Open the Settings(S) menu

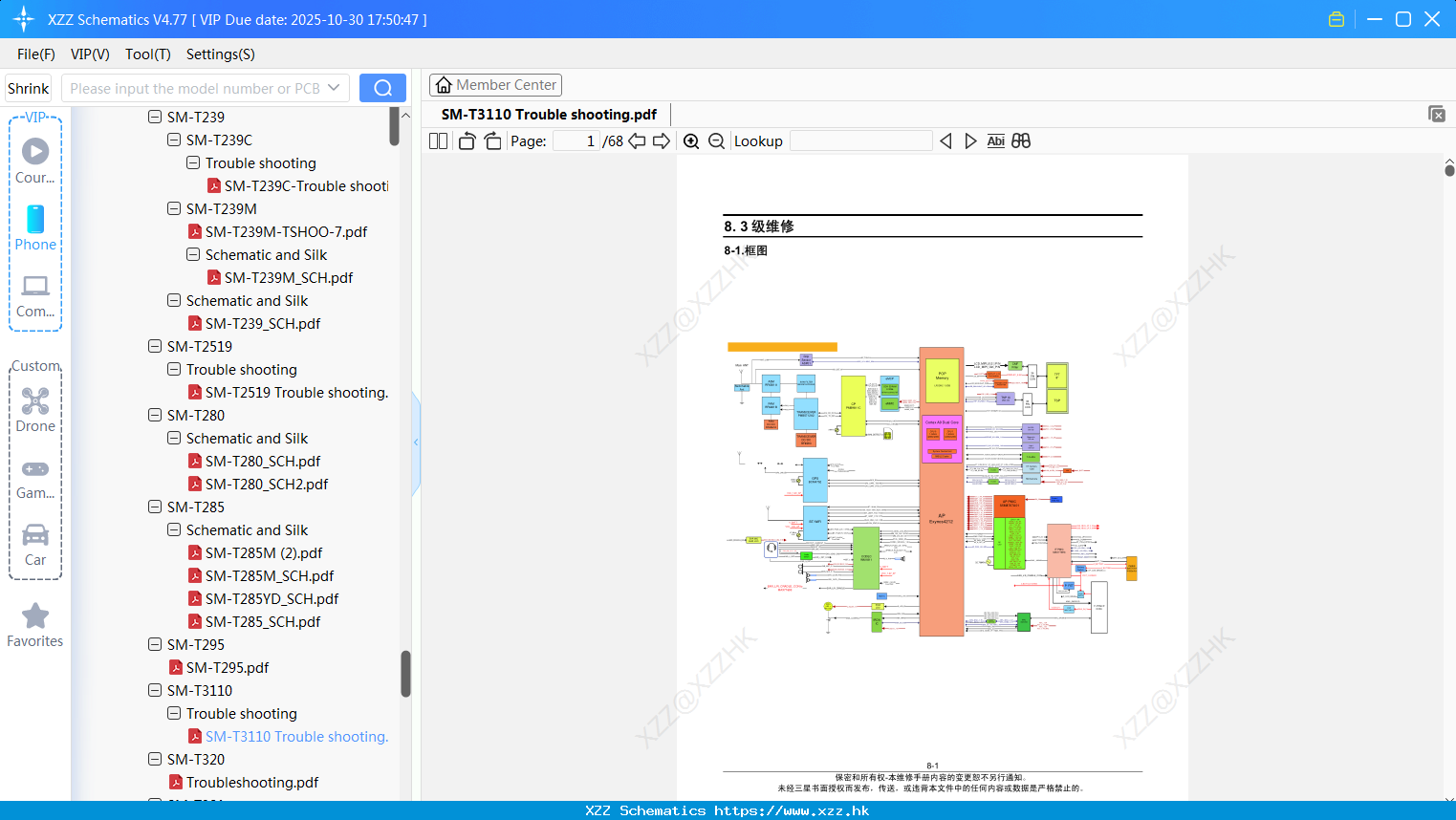pos(221,54)
